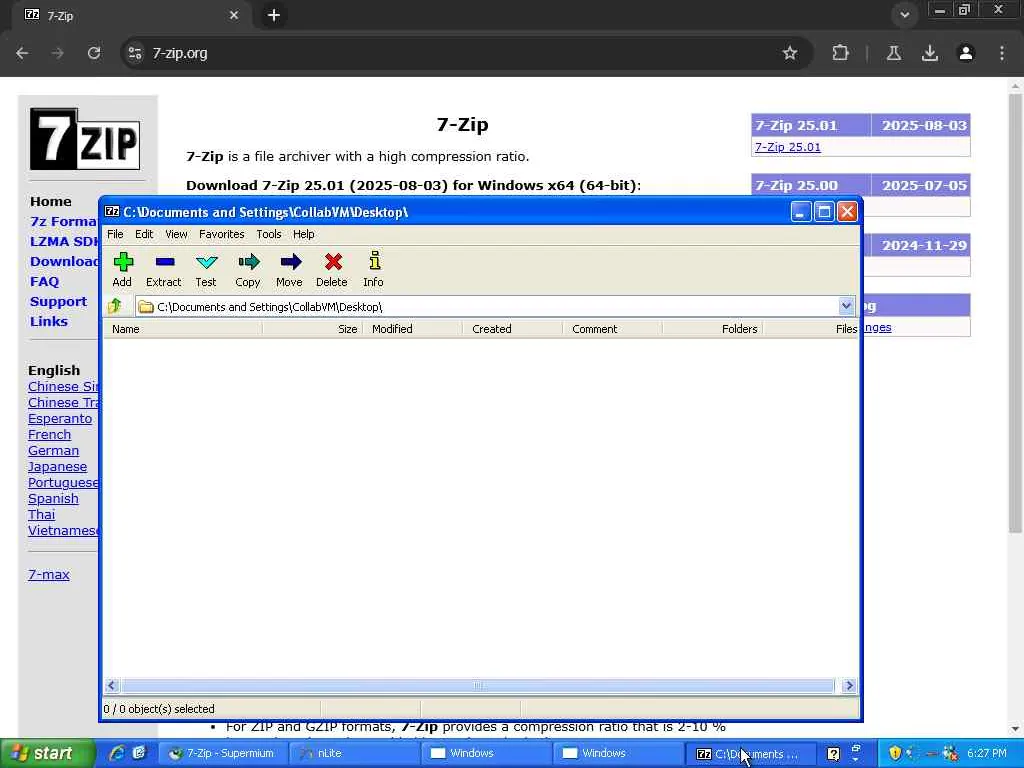Sort file list by Folders column
Viewport: 1024px width, 768px height.
(712, 328)
